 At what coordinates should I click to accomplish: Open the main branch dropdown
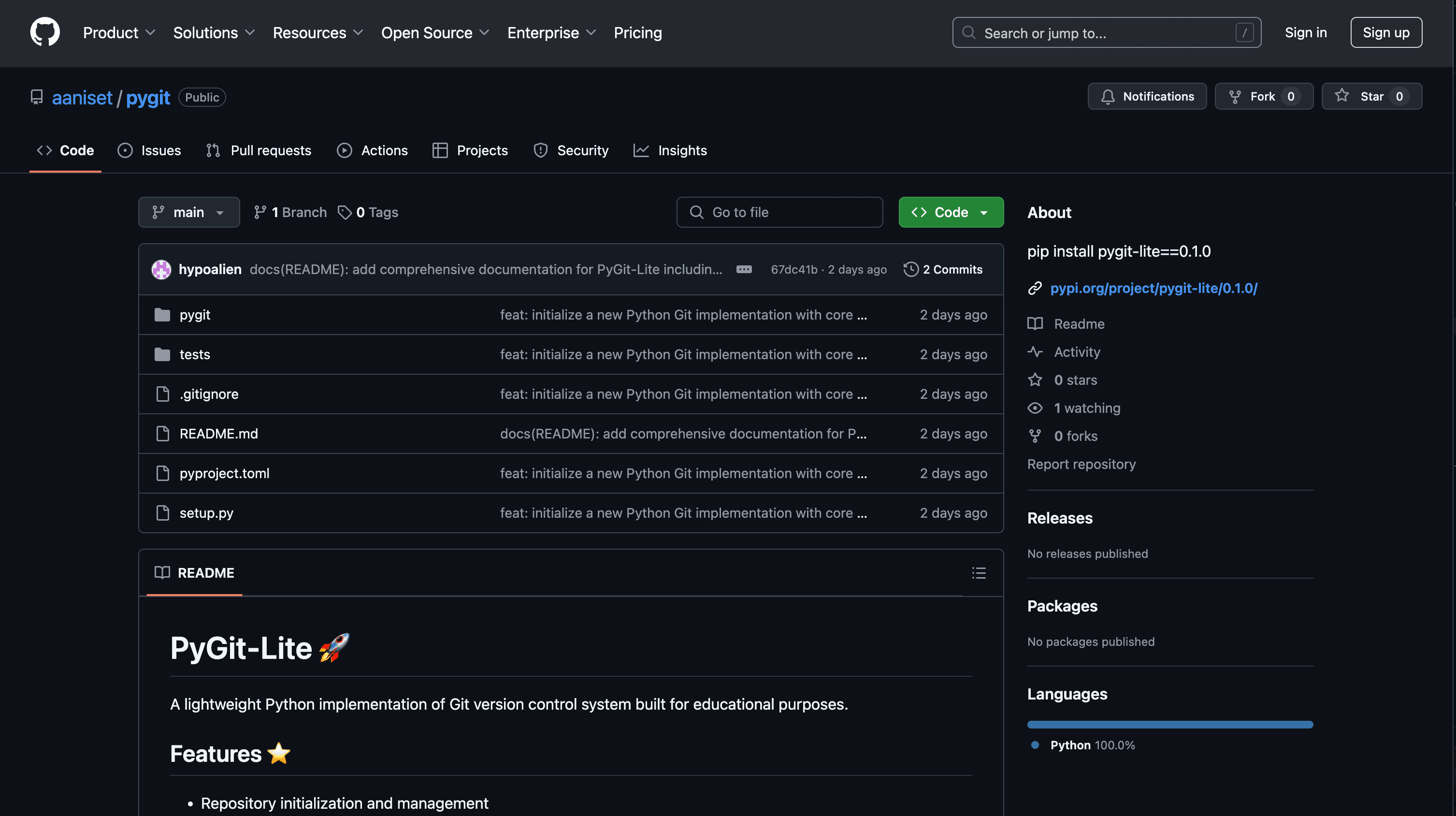point(189,212)
